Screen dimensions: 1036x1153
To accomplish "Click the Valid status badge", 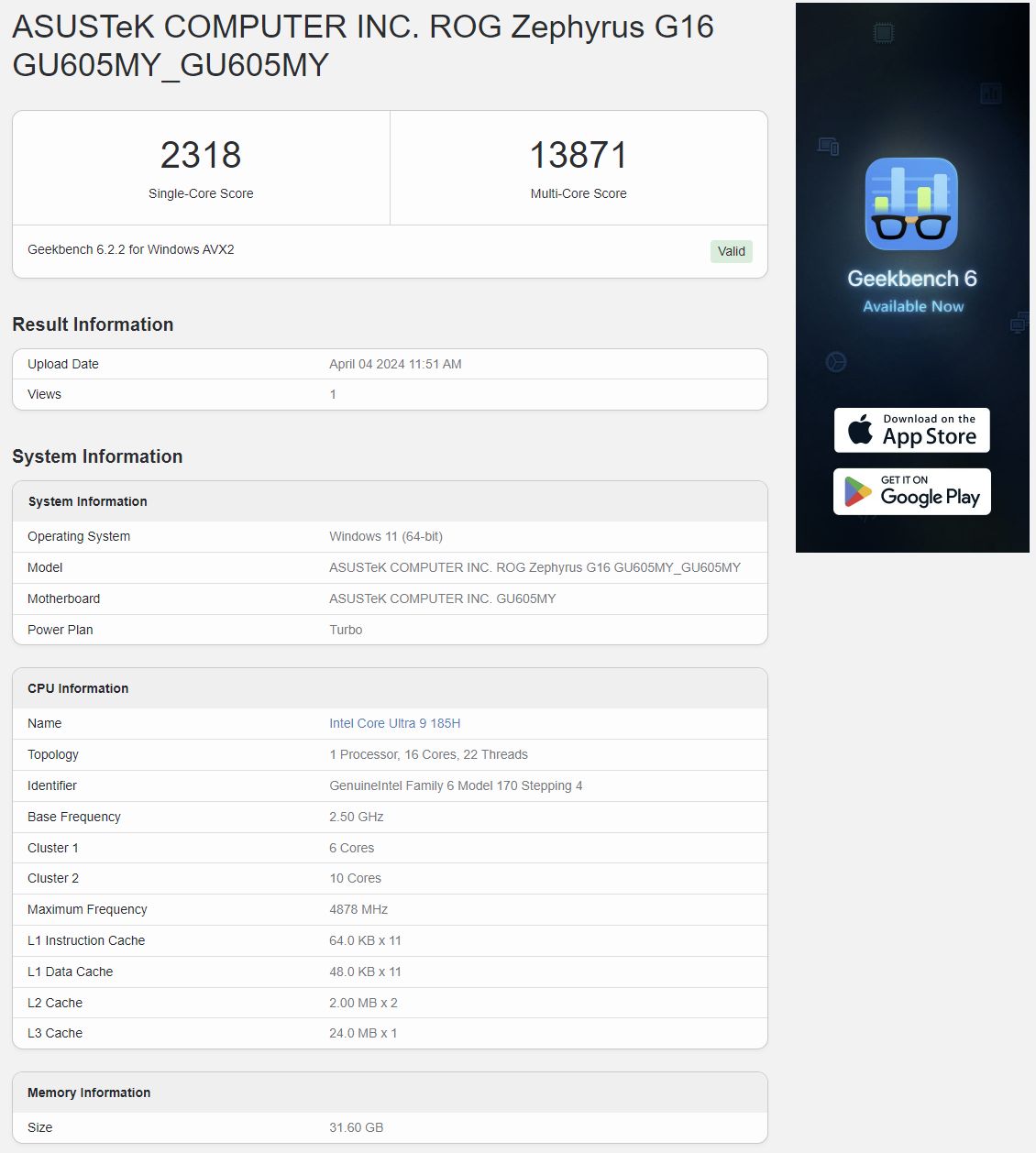I will (732, 251).
